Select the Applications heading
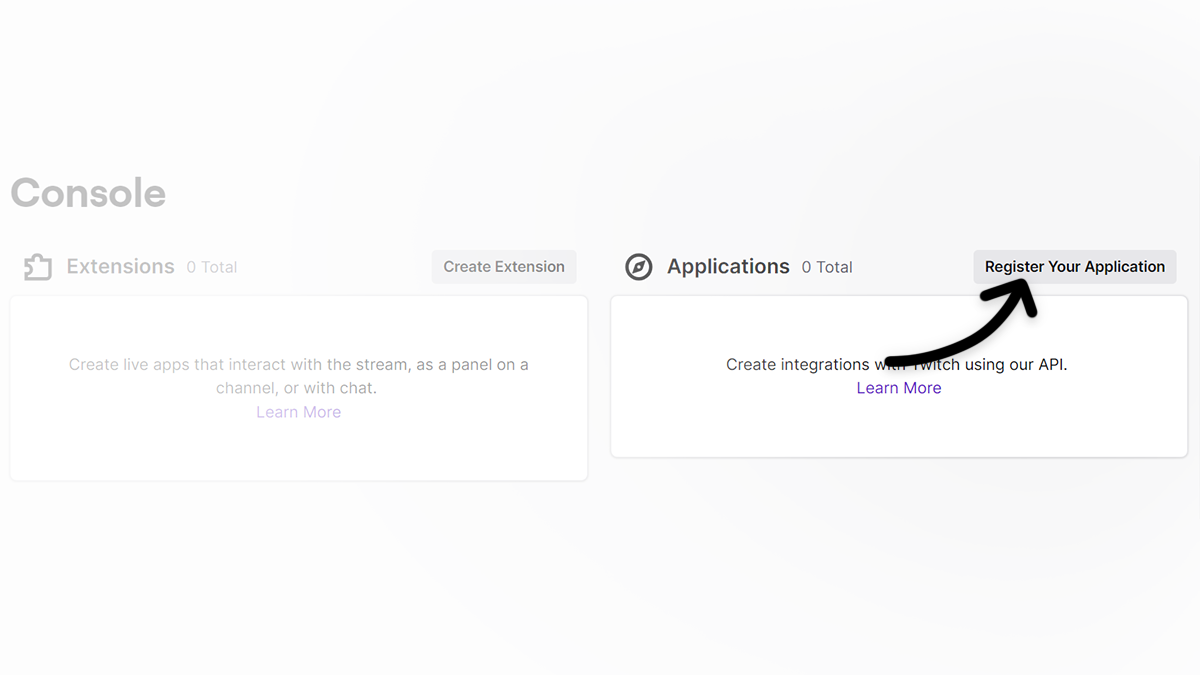 click(x=728, y=267)
